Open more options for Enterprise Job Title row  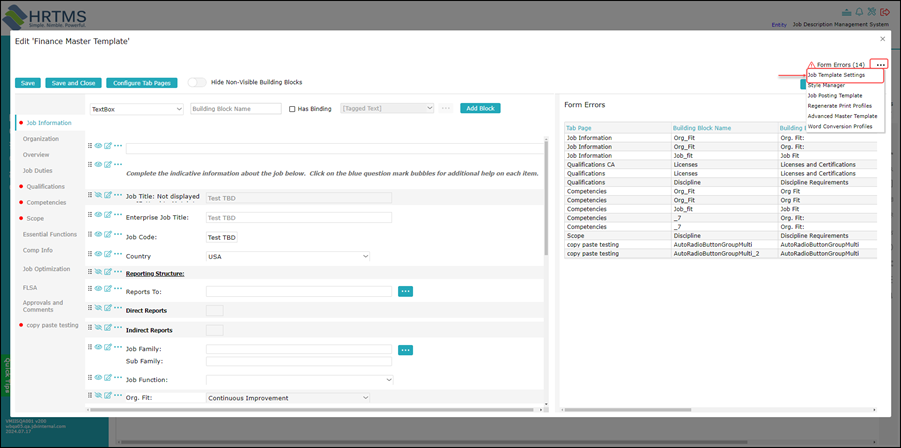click(118, 214)
